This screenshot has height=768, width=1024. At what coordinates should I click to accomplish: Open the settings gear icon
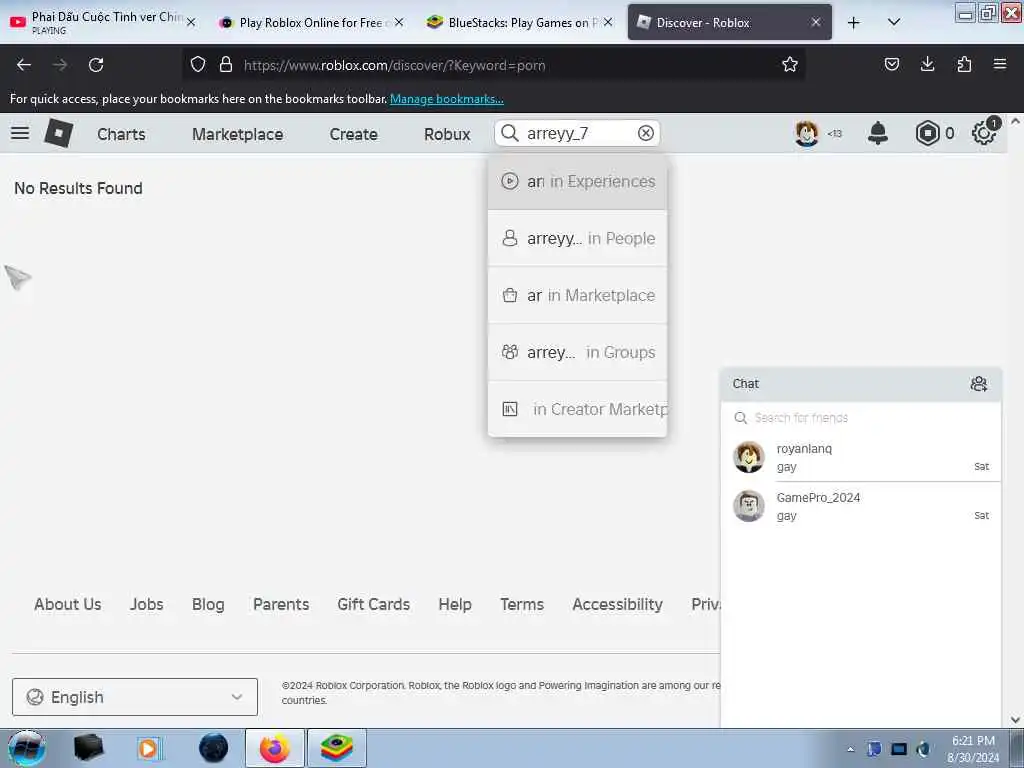click(x=984, y=133)
